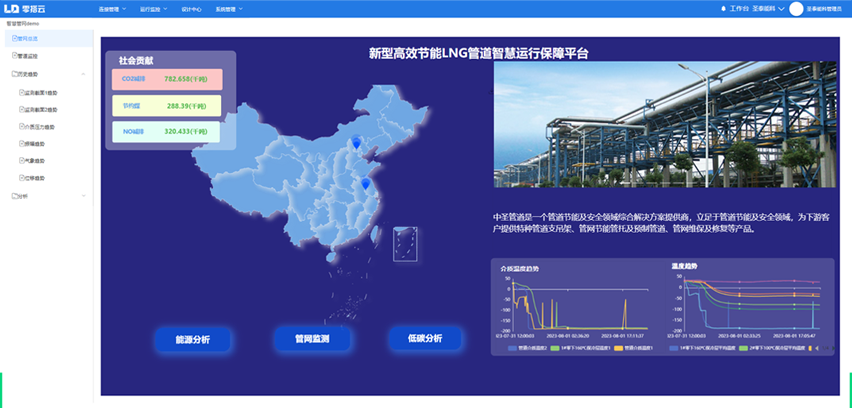Open the user avatar in header
This screenshot has width=852, height=408.
coord(796,8)
